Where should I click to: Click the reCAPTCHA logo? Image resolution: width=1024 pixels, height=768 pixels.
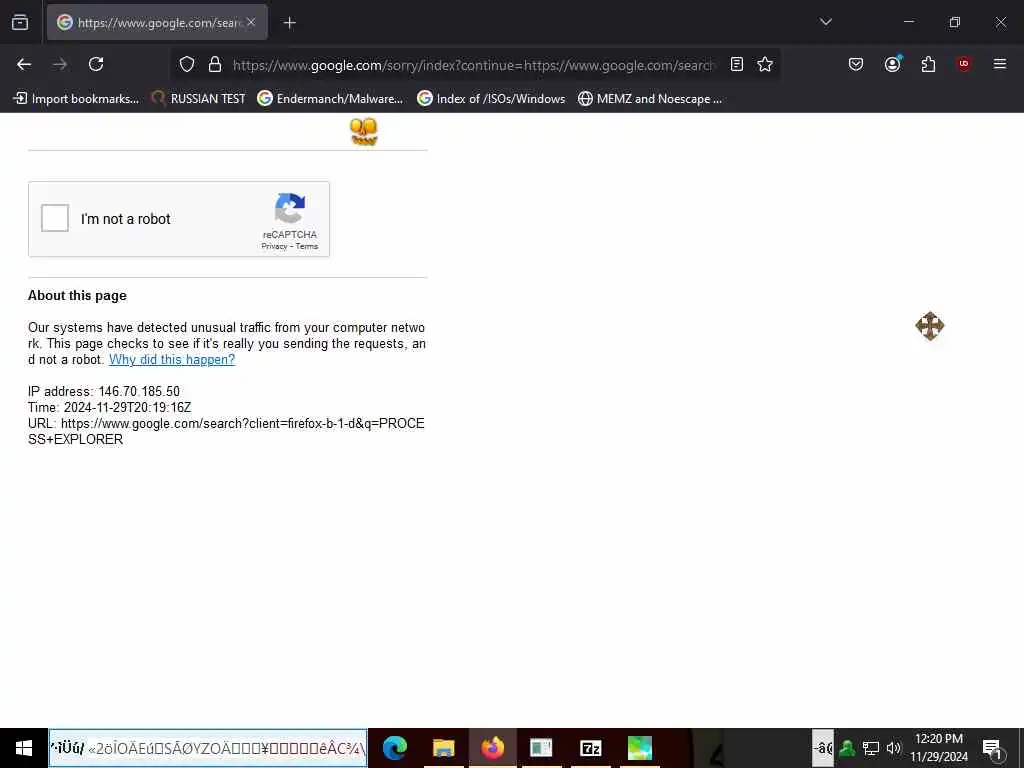click(x=290, y=208)
